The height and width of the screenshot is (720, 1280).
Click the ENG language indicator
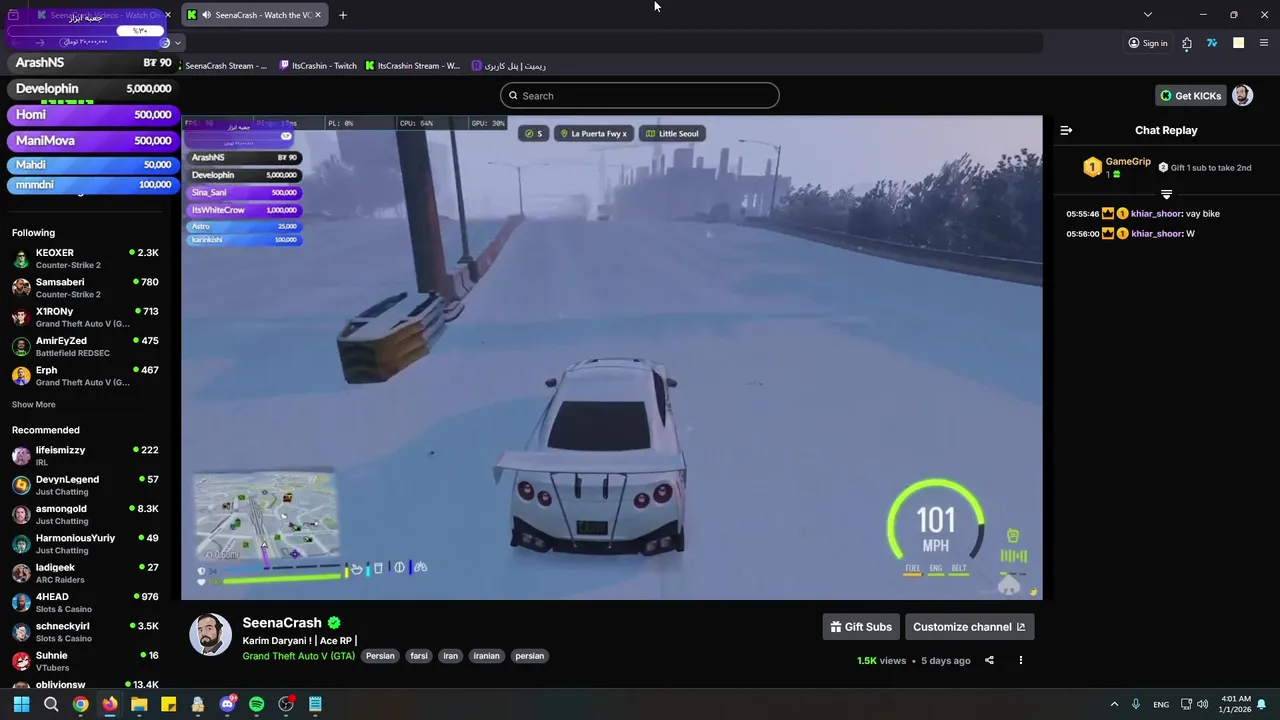1161,704
